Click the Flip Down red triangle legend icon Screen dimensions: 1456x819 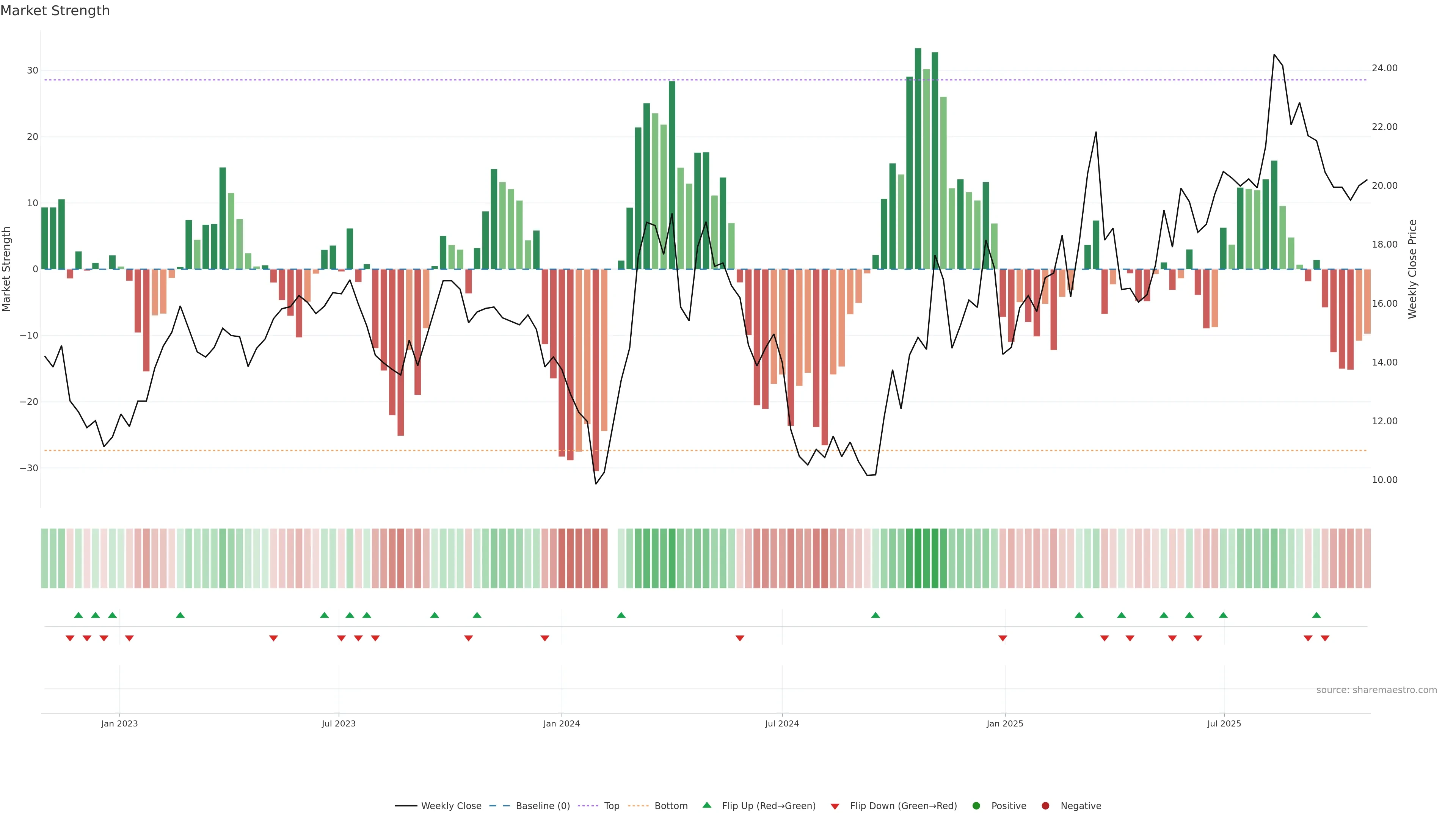(835, 806)
